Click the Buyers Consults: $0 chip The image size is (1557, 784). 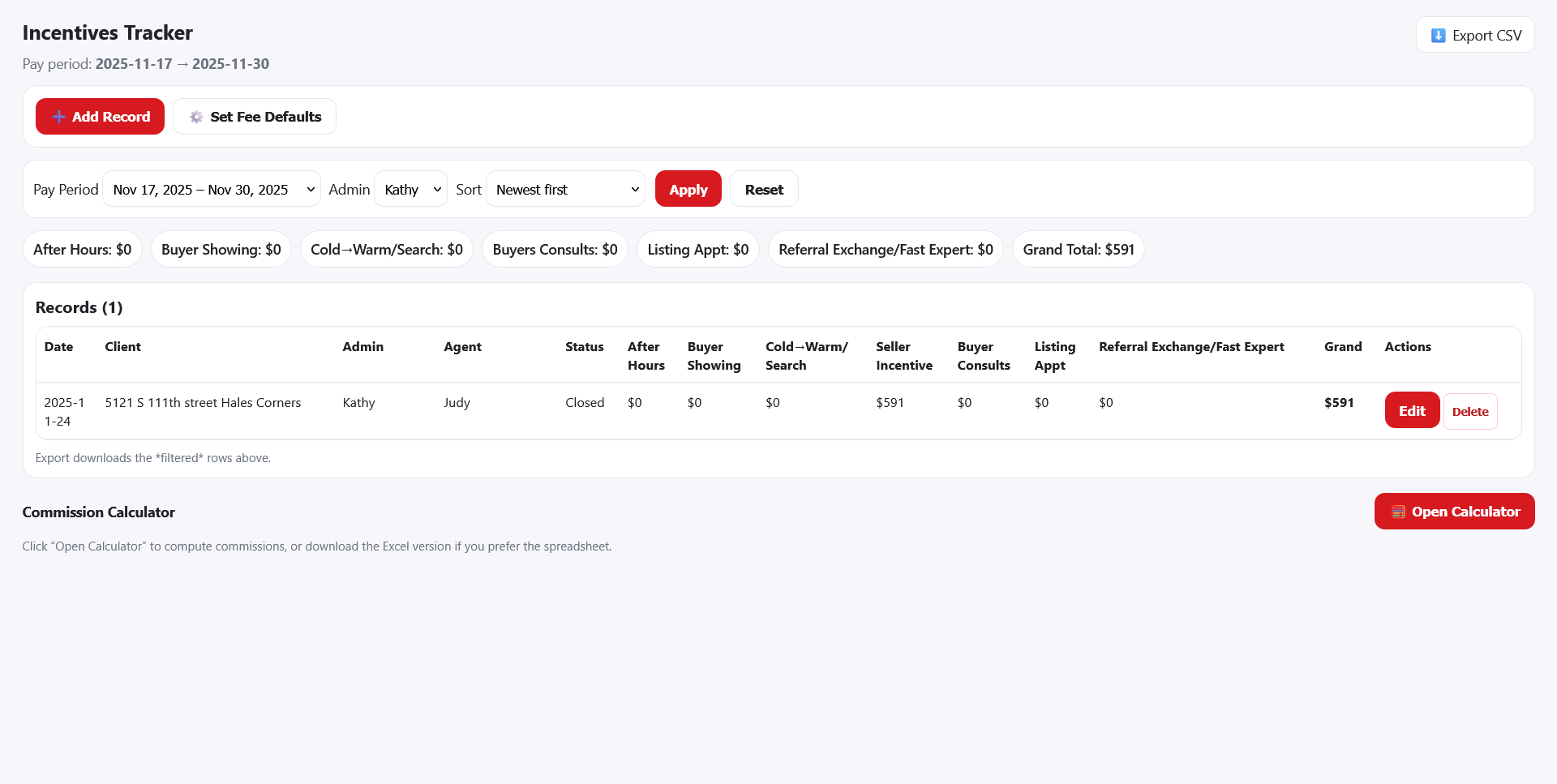click(555, 250)
